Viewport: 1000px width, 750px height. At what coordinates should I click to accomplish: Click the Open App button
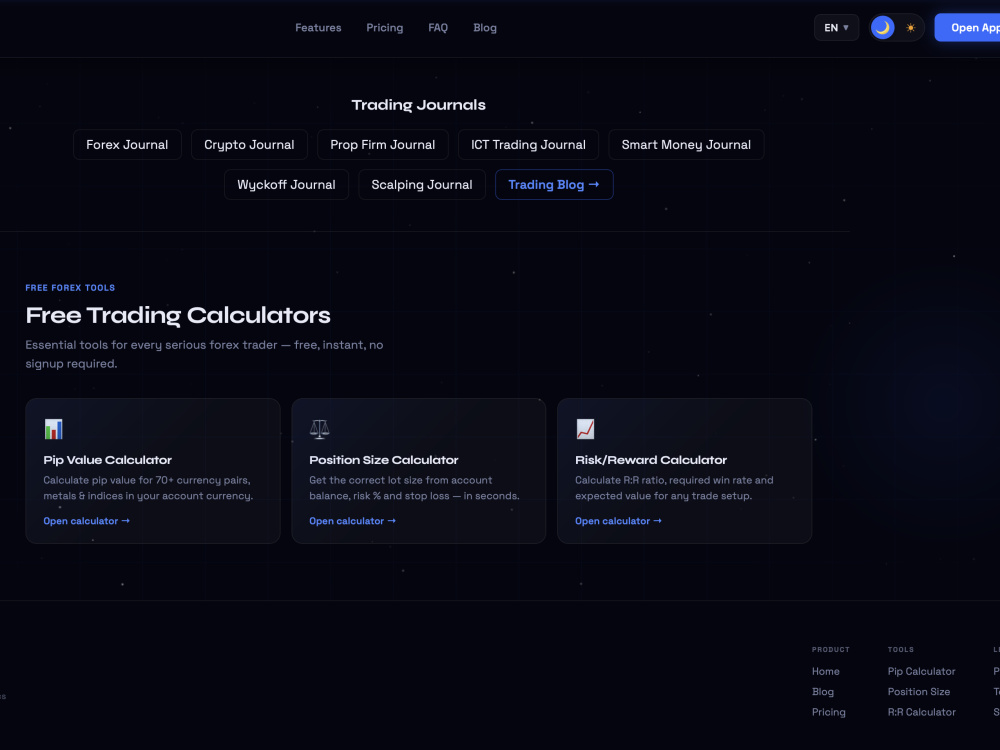tap(967, 28)
